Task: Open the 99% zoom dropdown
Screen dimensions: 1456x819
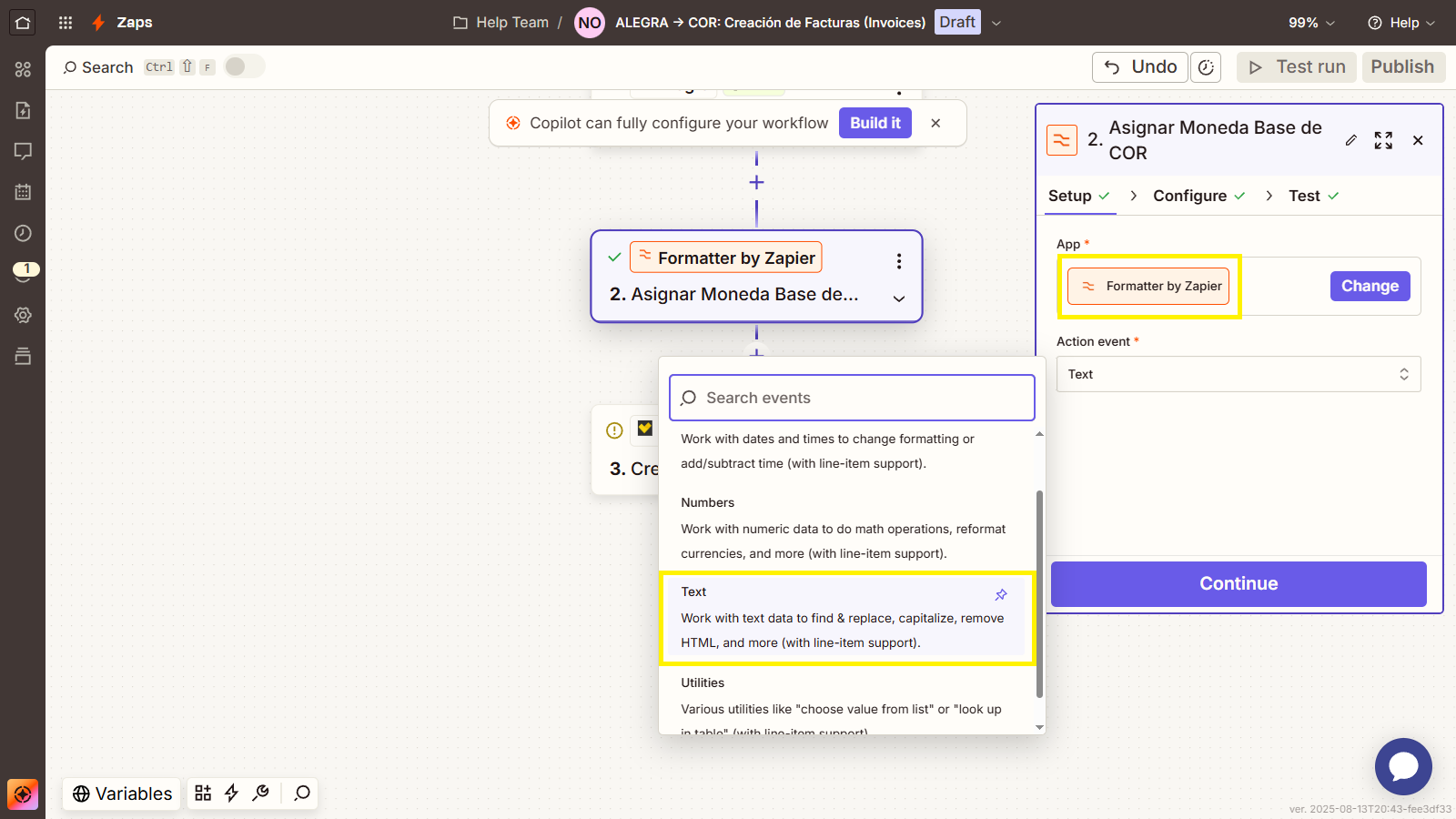Action: [x=1311, y=23]
